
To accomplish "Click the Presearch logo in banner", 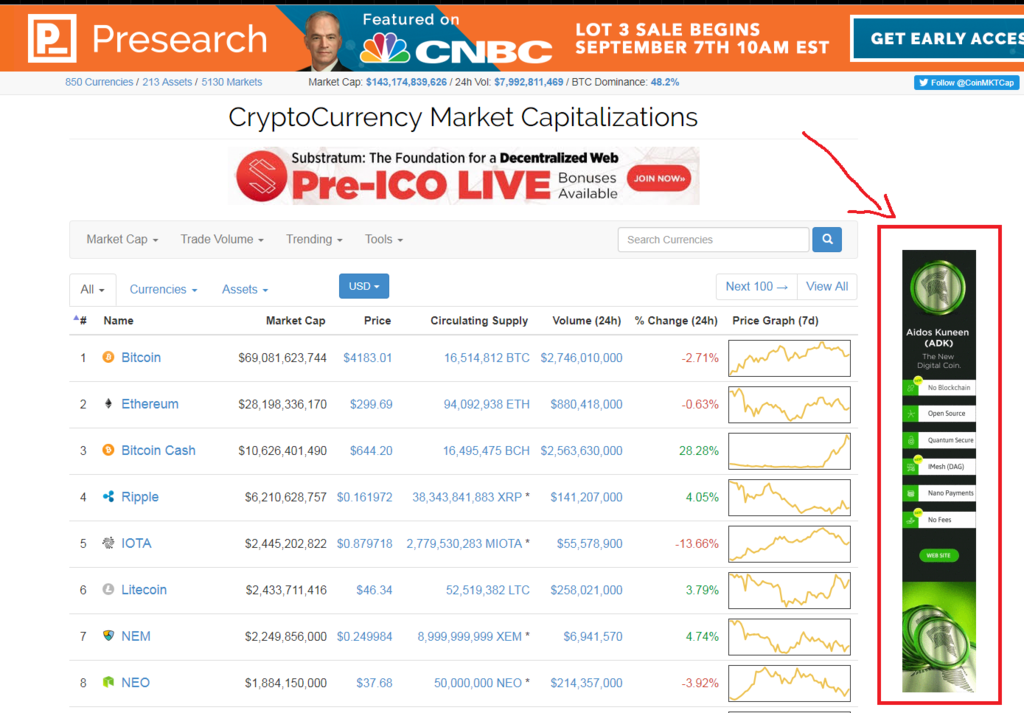I will [x=148, y=39].
